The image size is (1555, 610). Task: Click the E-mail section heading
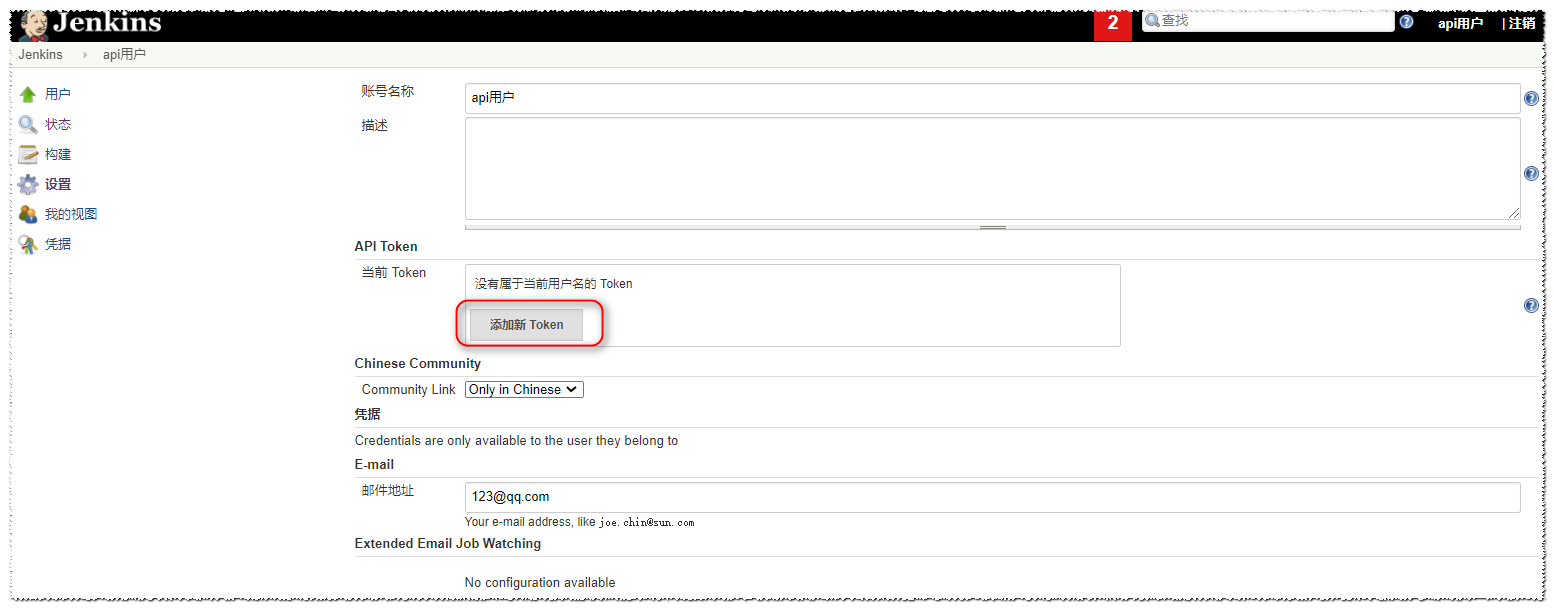click(374, 465)
